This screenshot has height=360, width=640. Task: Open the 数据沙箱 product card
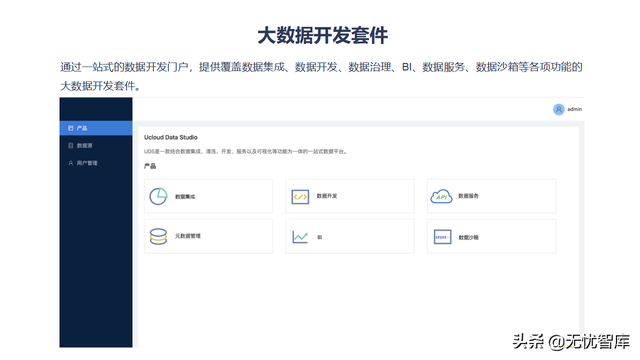pyautogui.click(x=491, y=236)
